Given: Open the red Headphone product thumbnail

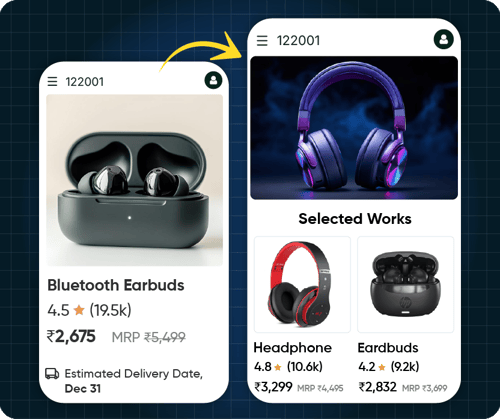Looking at the screenshot, I should (302, 284).
